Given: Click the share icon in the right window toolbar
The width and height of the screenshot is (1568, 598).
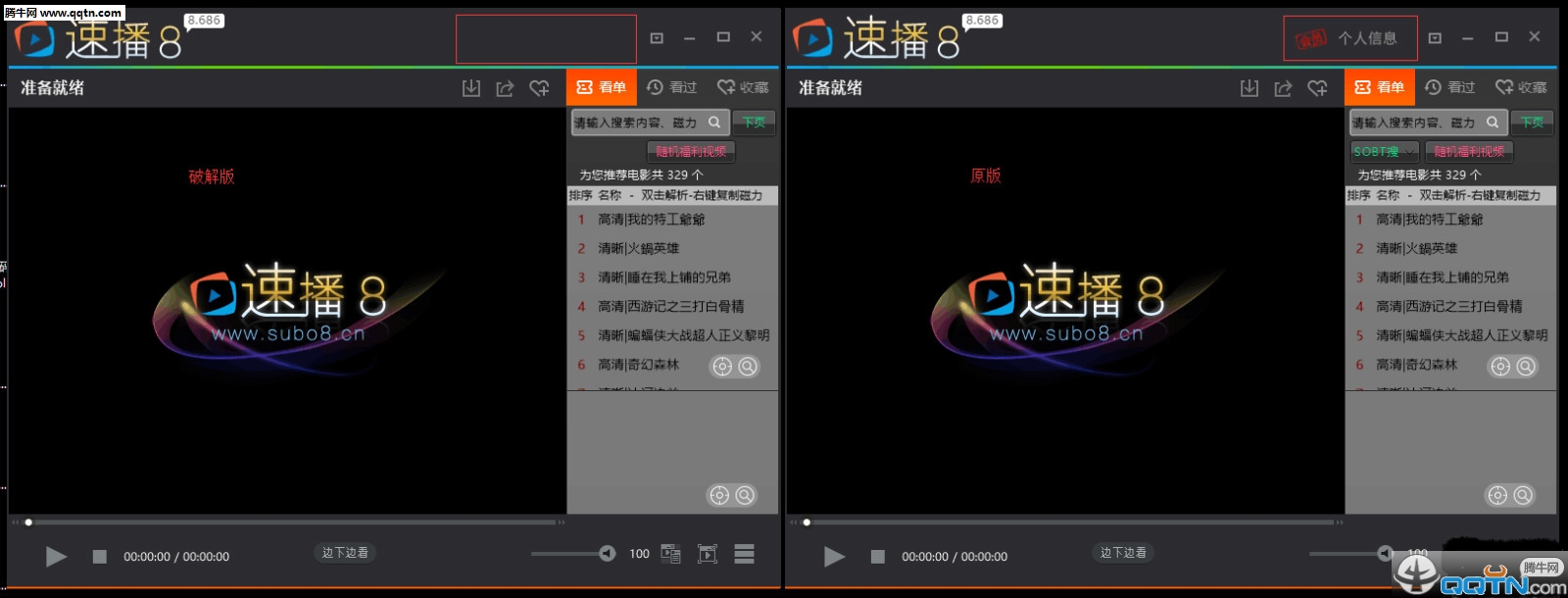Looking at the screenshot, I should [x=1283, y=88].
